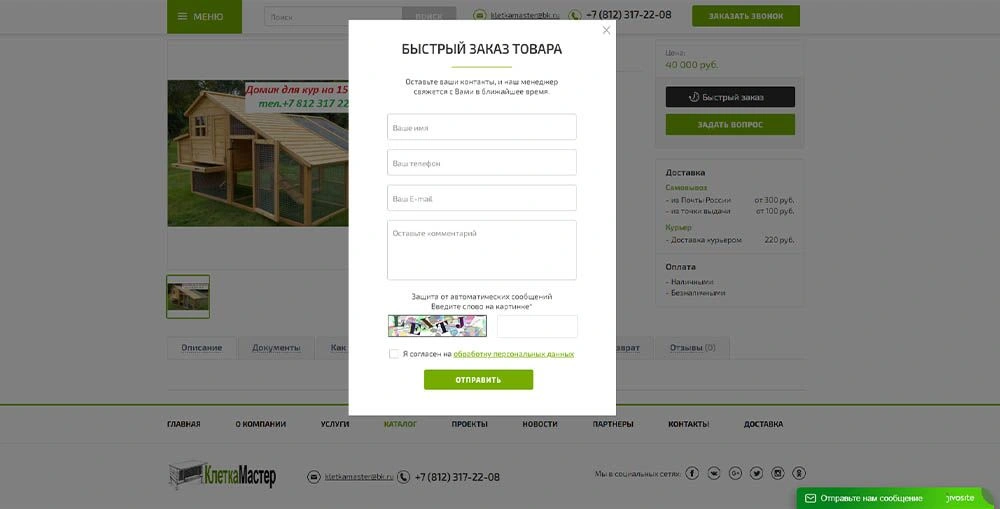The height and width of the screenshot is (509, 1000).
Task: Switch to the Описание tab
Action: [x=202, y=348]
